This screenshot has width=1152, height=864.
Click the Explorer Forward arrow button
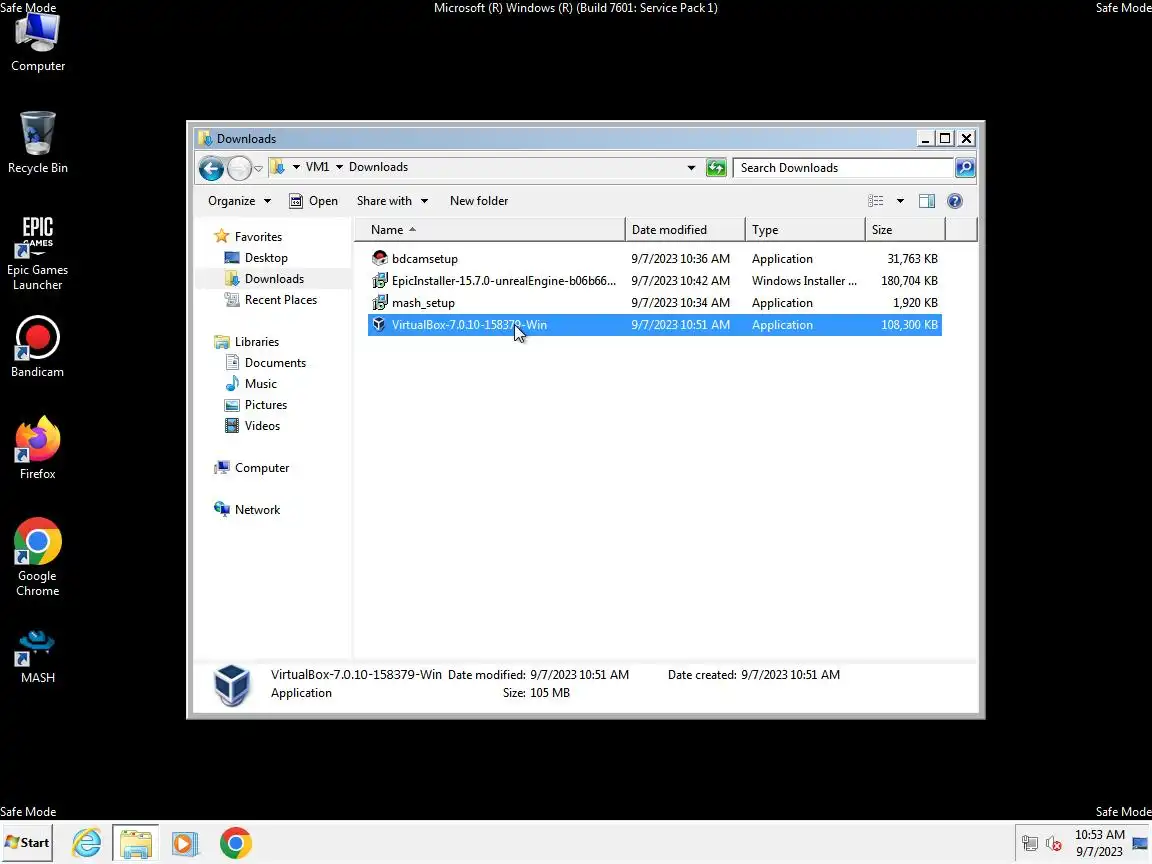(x=239, y=168)
